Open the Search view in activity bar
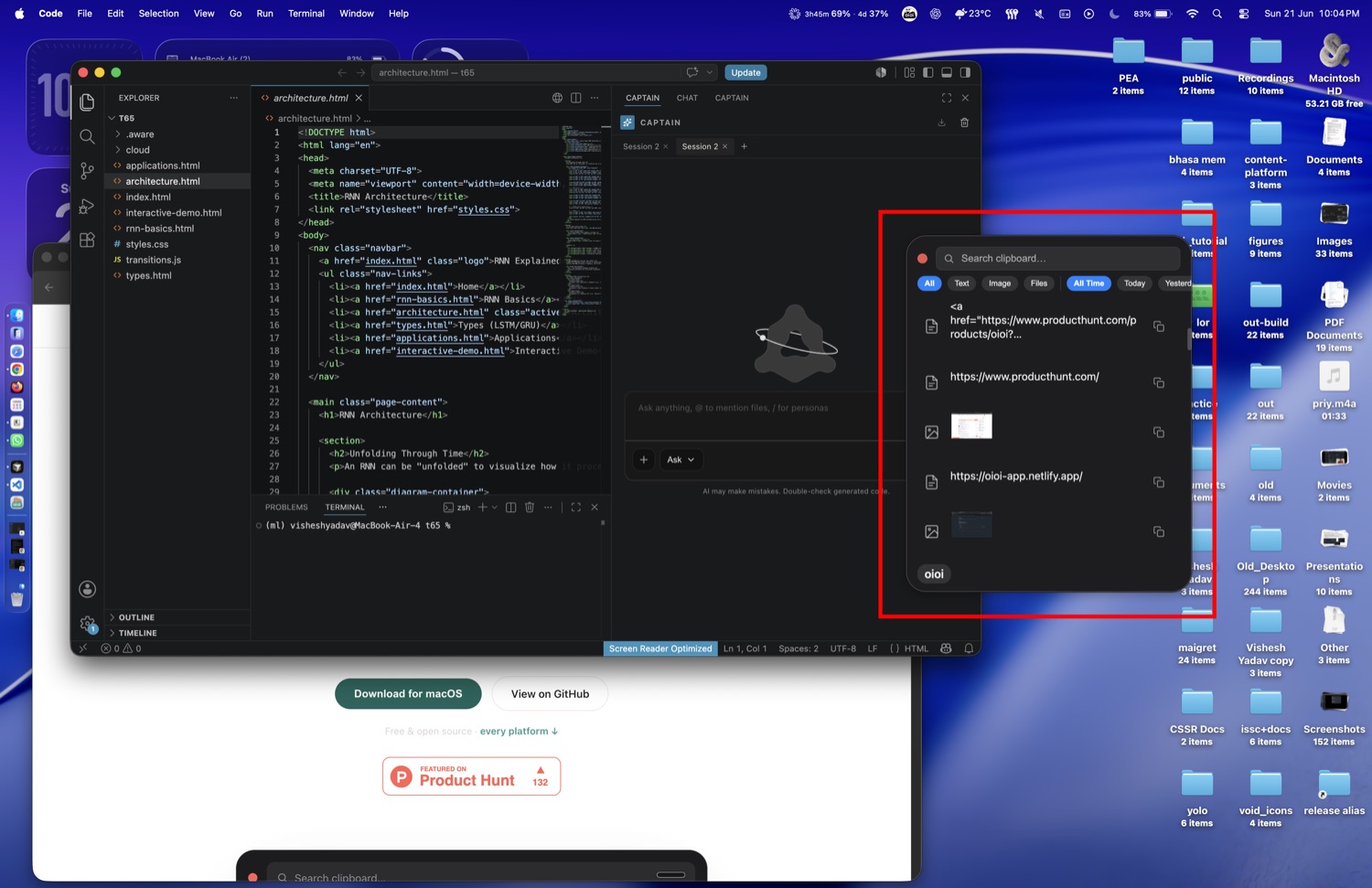 (x=87, y=136)
